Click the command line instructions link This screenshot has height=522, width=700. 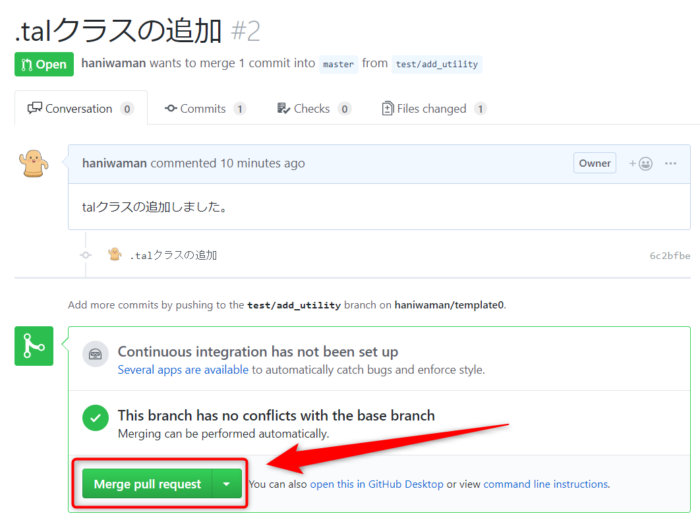coord(546,484)
